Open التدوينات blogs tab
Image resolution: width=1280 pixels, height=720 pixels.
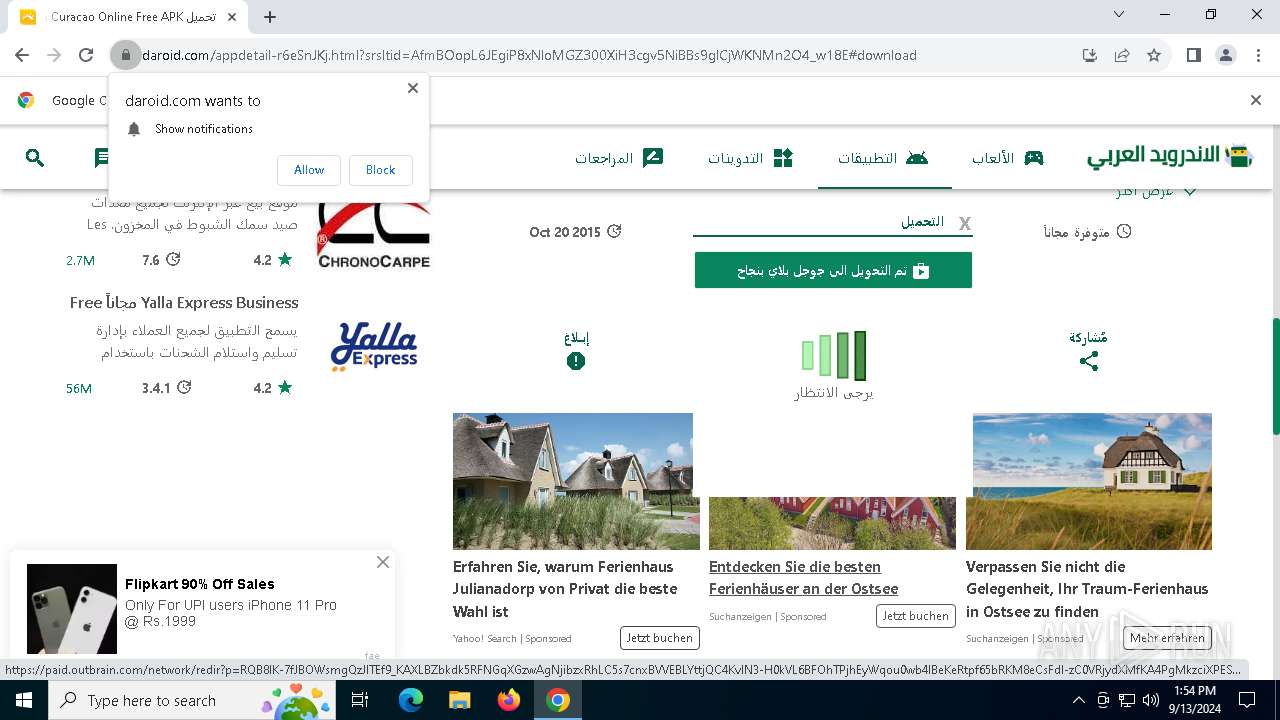[750, 158]
